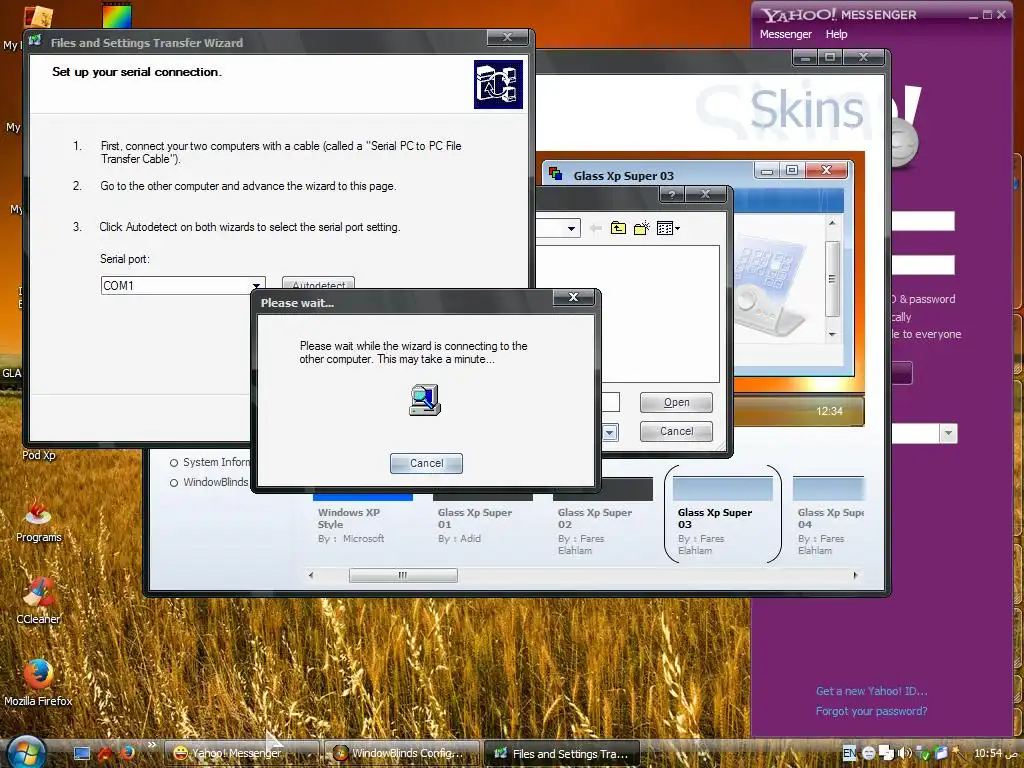Open the Messenger menu in Yahoo Messenger
This screenshot has height=768, width=1024.
point(786,34)
